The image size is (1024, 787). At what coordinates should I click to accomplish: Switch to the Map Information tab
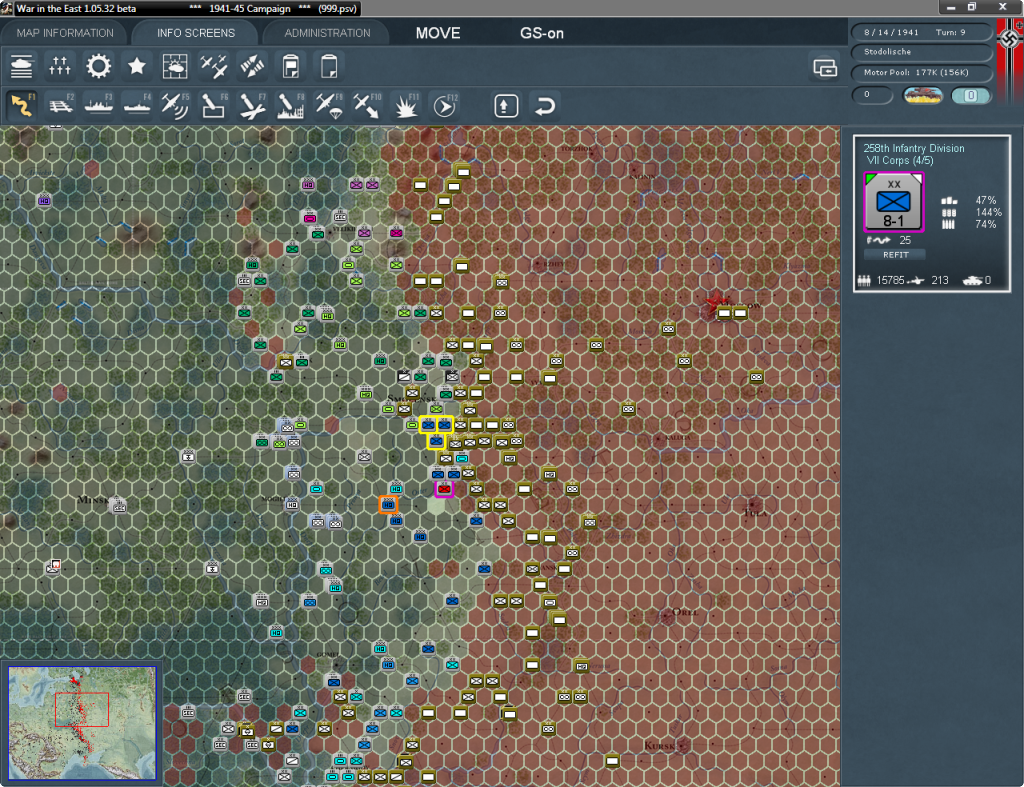(x=65, y=33)
